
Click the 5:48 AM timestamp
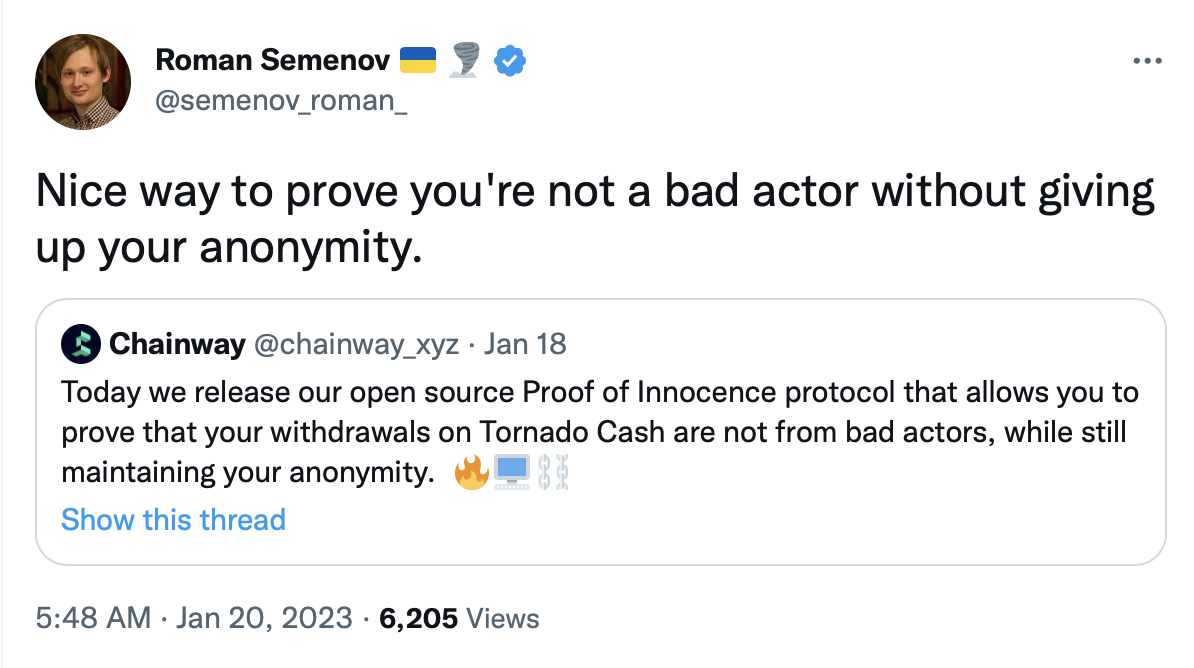tap(92, 618)
